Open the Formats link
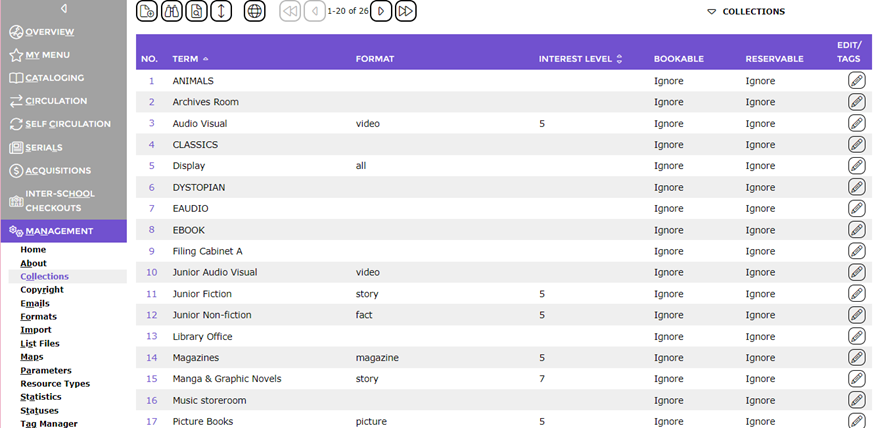Image resolution: width=876 pixels, height=428 pixels. (x=39, y=316)
